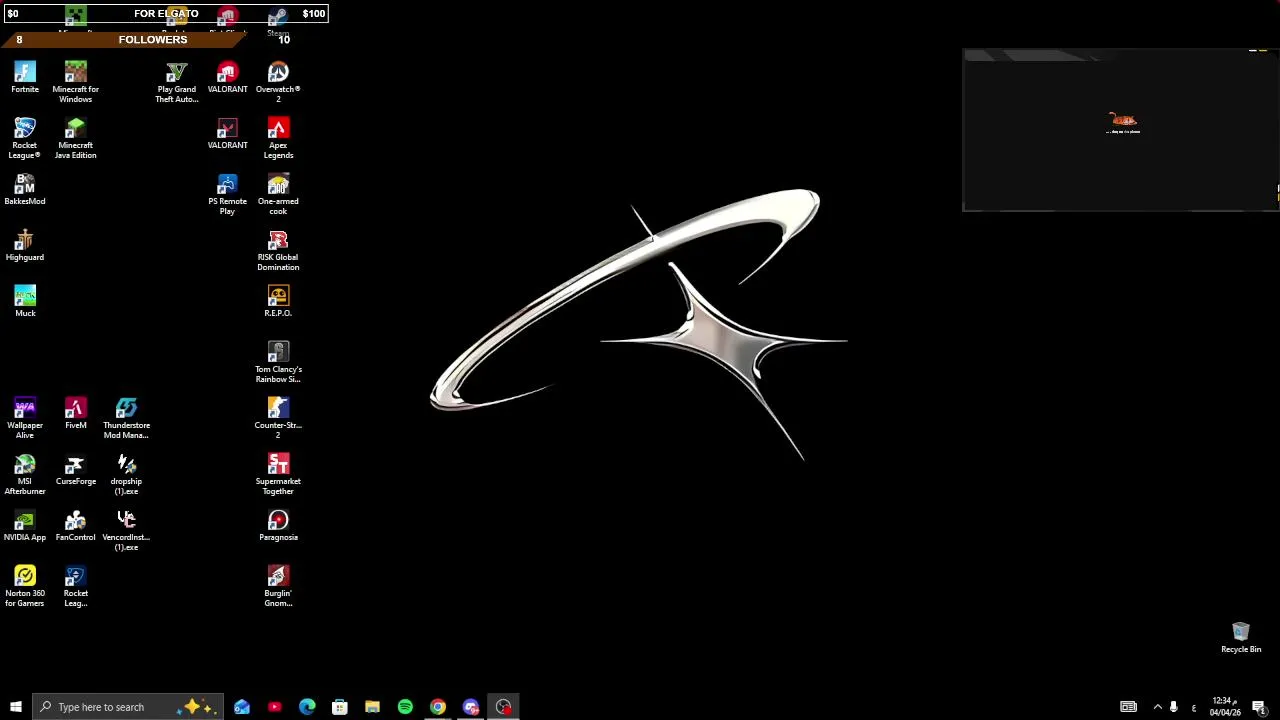Open R.E.P.O. desktop shortcut
The height and width of the screenshot is (720, 1280).
pos(278,302)
